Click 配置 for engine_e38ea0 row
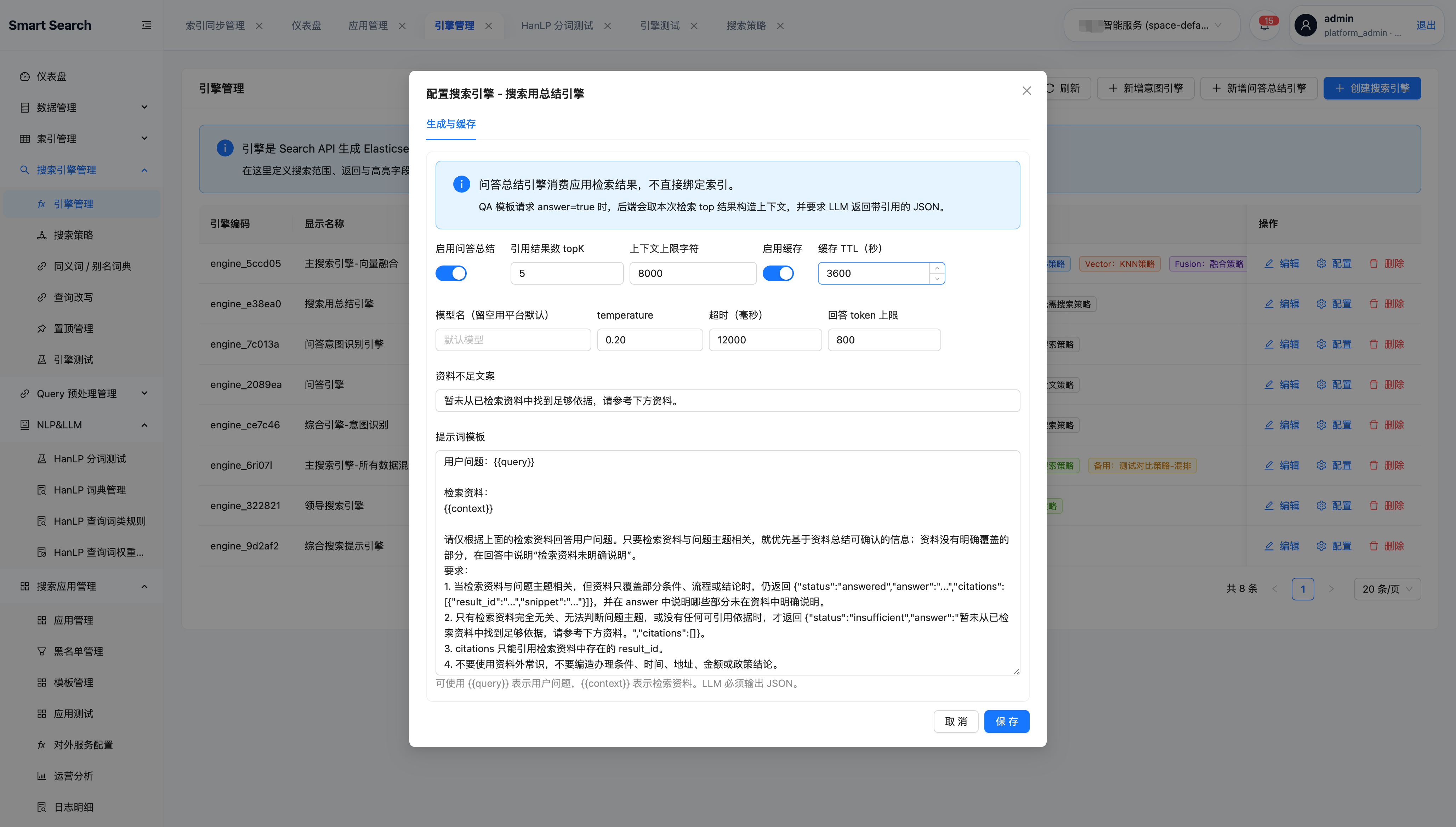Viewport: 1456px width, 827px height. pyautogui.click(x=1334, y=304)
